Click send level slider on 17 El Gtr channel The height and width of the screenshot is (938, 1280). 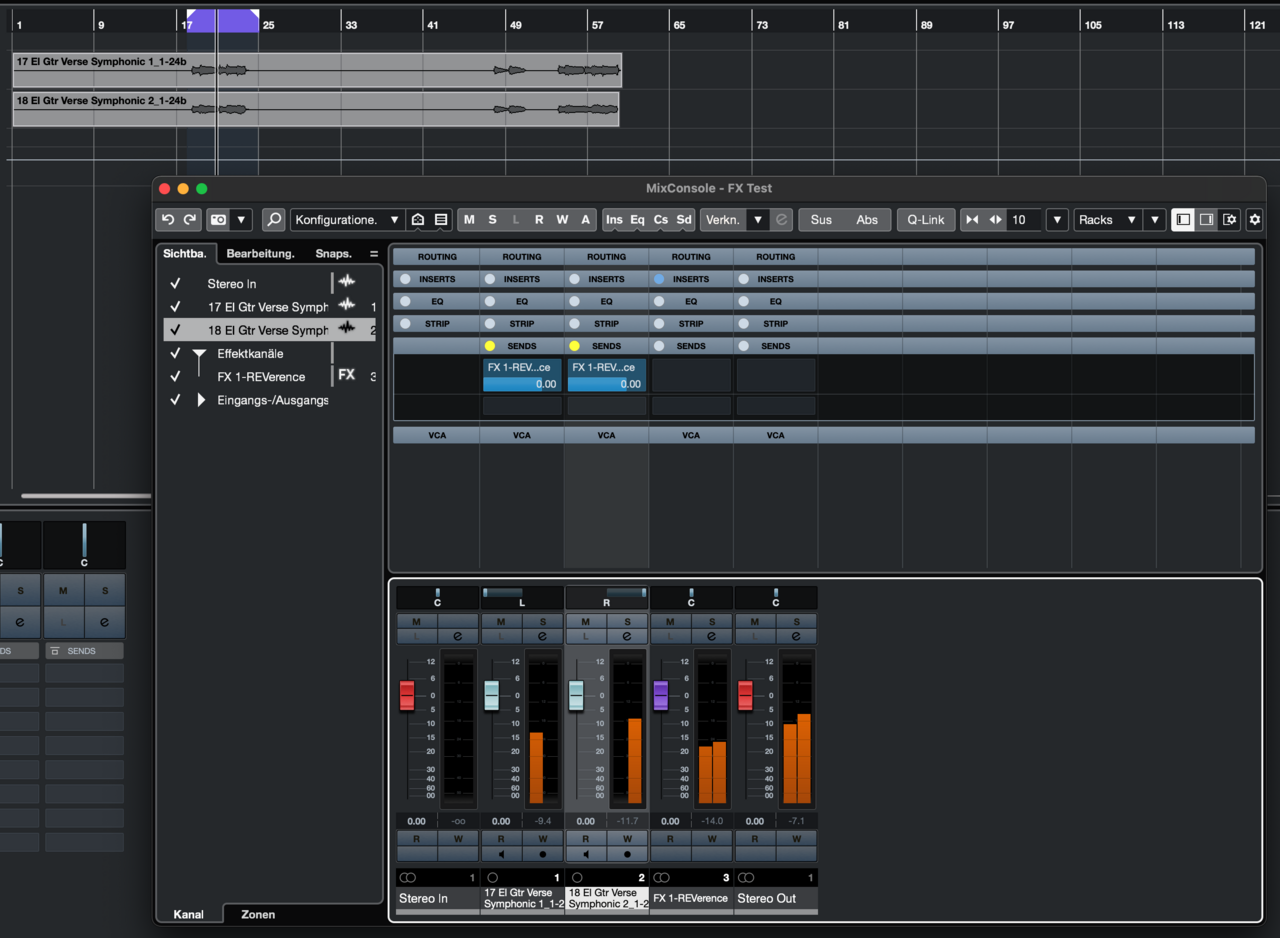(x=522, y=384)
